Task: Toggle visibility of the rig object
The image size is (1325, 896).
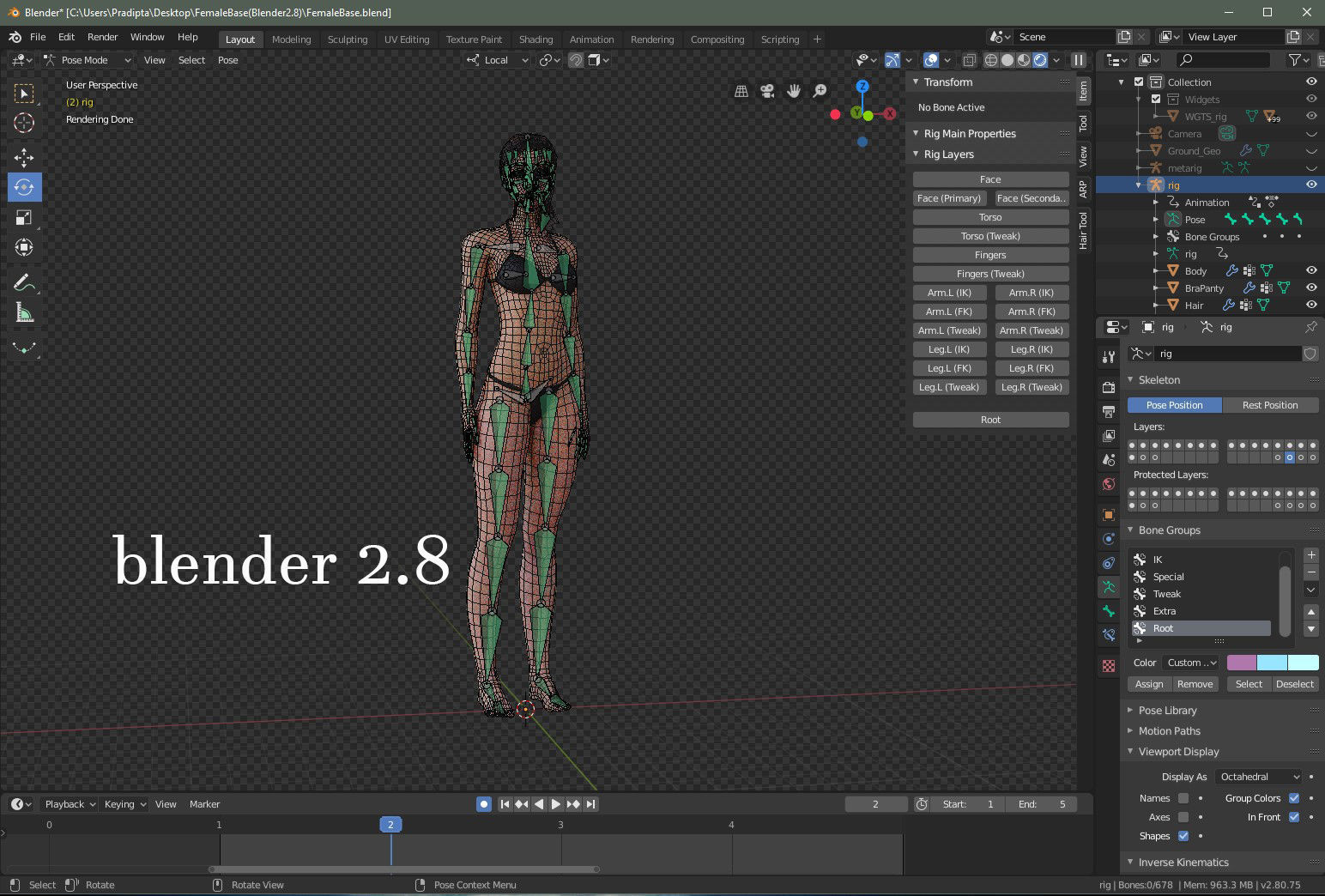Action: tap(1311, 185)
